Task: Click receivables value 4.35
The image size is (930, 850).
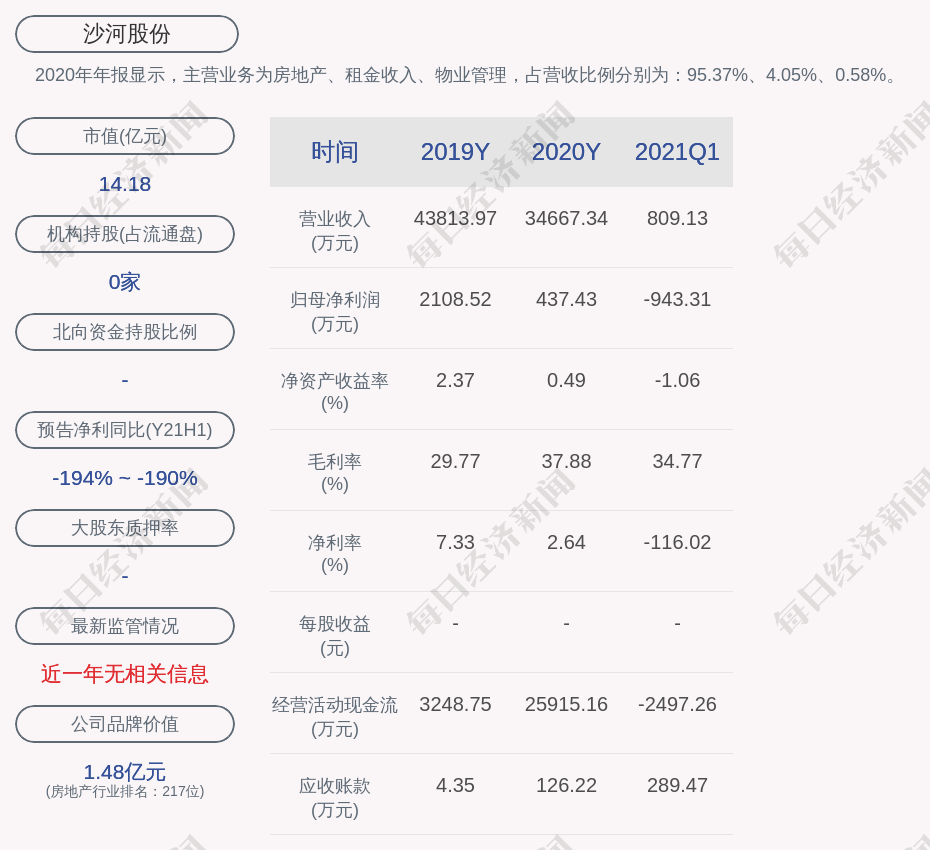Action: tap(455, 785)
